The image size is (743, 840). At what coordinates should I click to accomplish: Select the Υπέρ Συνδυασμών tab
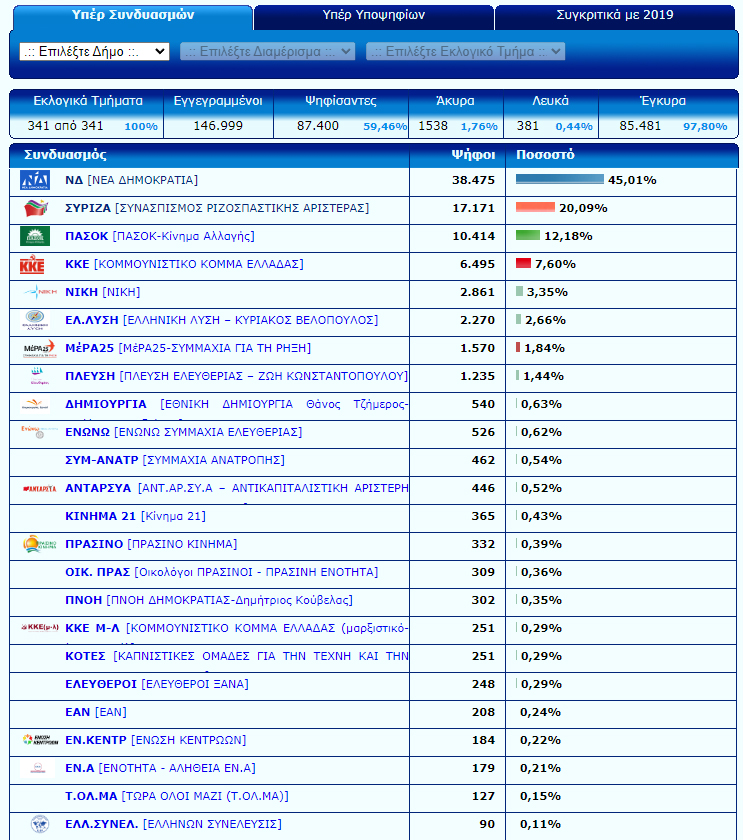[x=132, y=16]
